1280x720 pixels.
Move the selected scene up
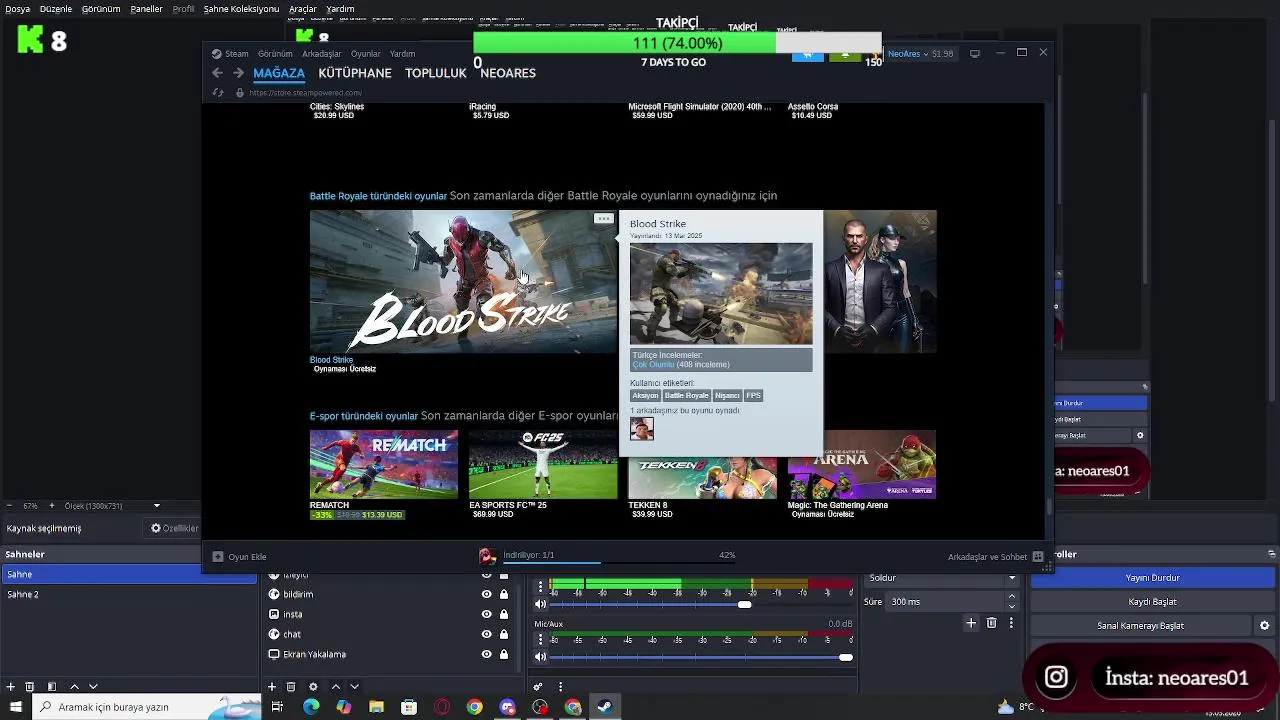coord(74,687)
